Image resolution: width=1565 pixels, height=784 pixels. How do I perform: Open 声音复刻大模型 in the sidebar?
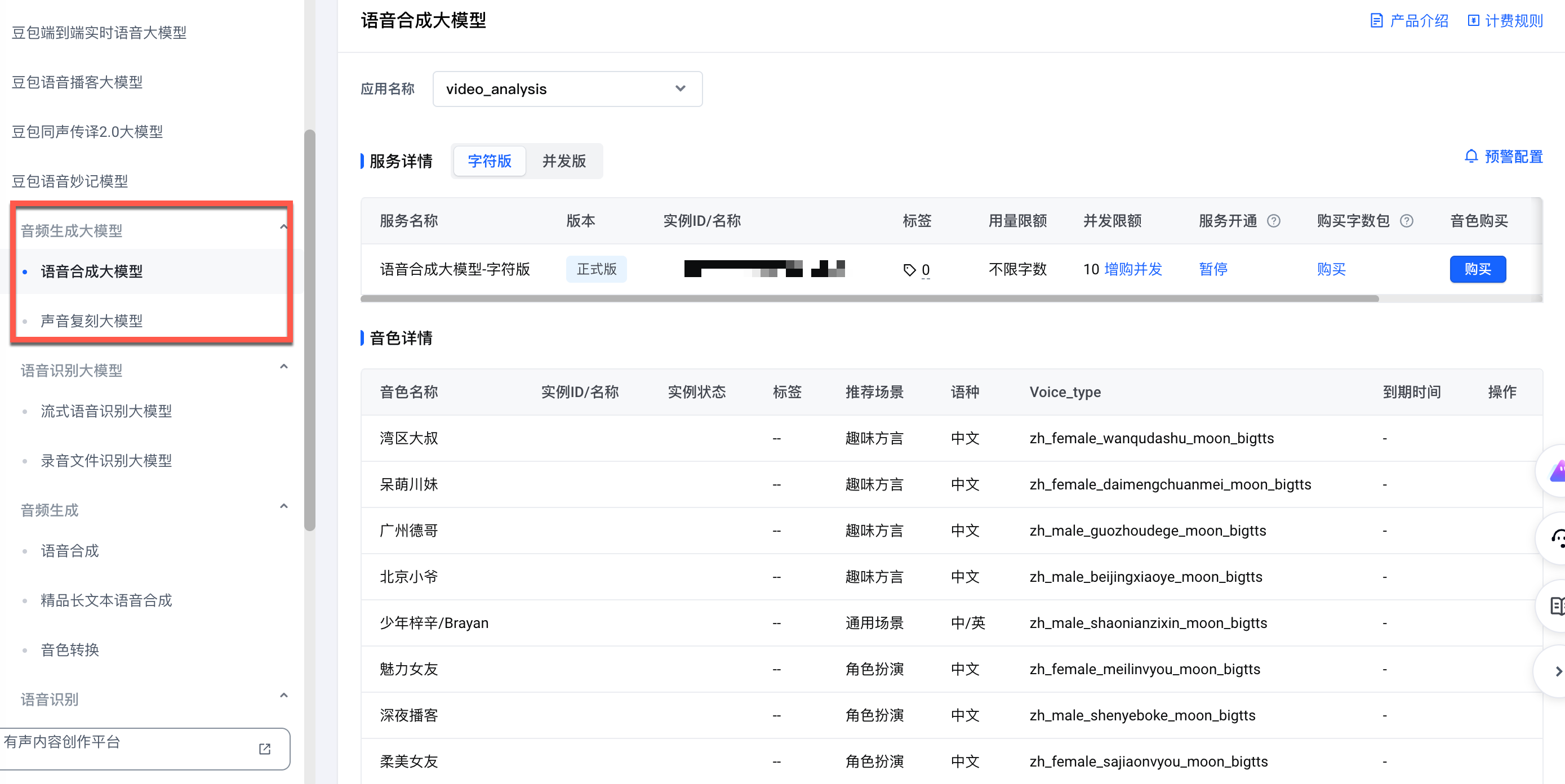(92, 320)
